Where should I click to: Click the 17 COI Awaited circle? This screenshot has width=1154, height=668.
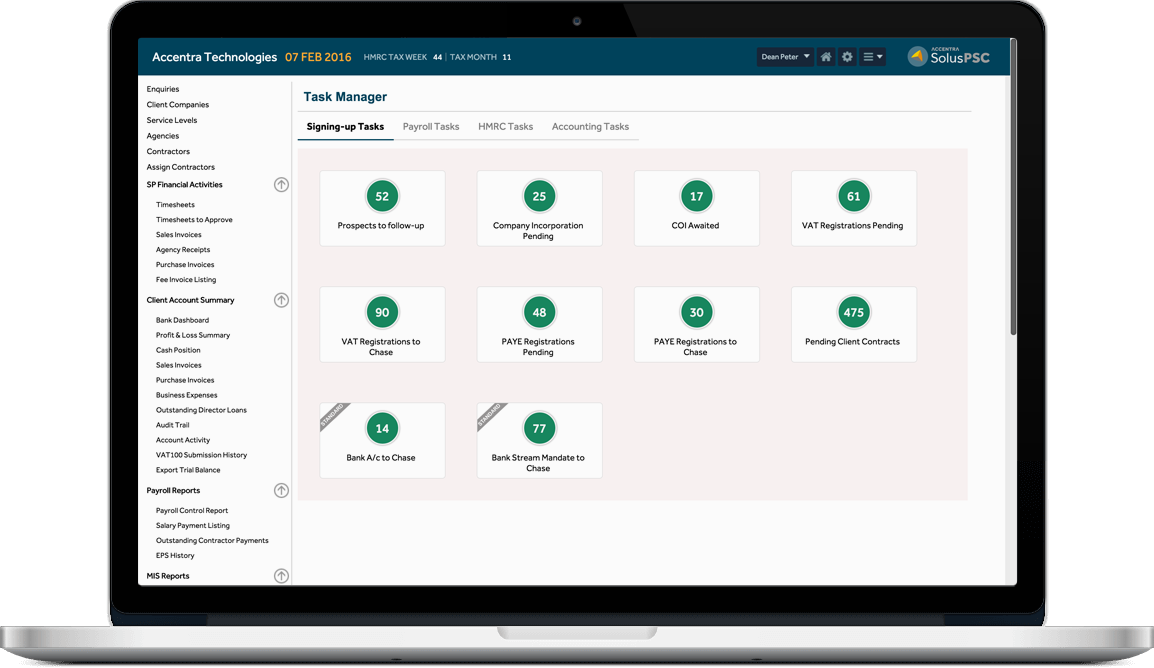(x=696, y=196)
